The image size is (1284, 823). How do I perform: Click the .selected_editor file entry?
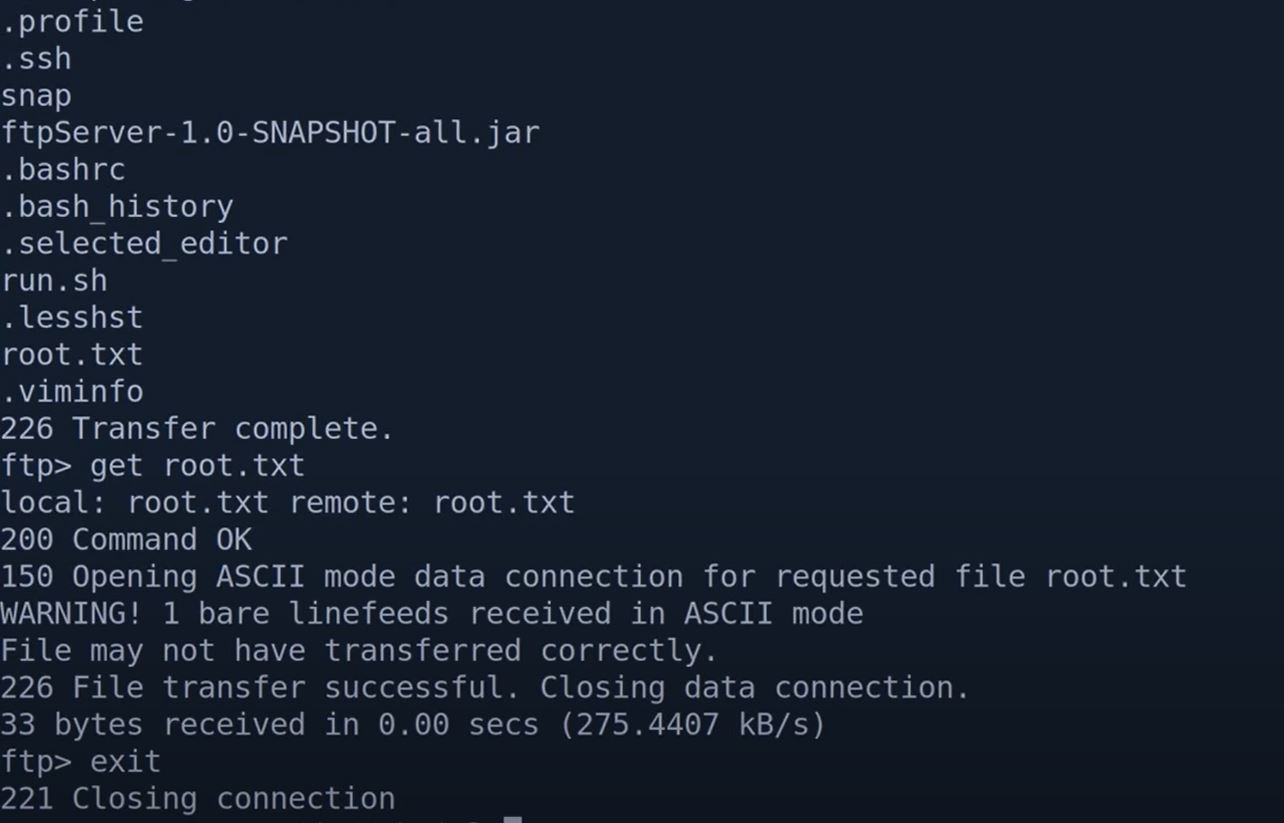click(x=144, y=244)
